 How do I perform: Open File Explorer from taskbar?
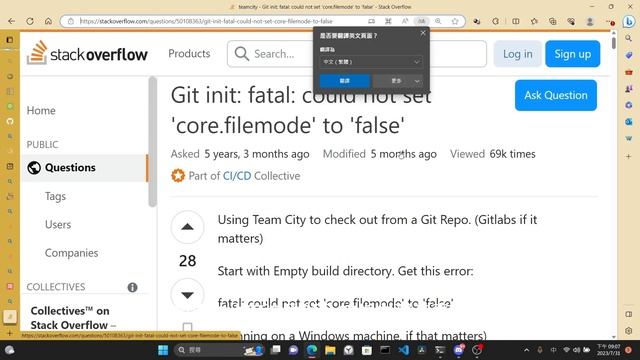[x=330, y=350]
